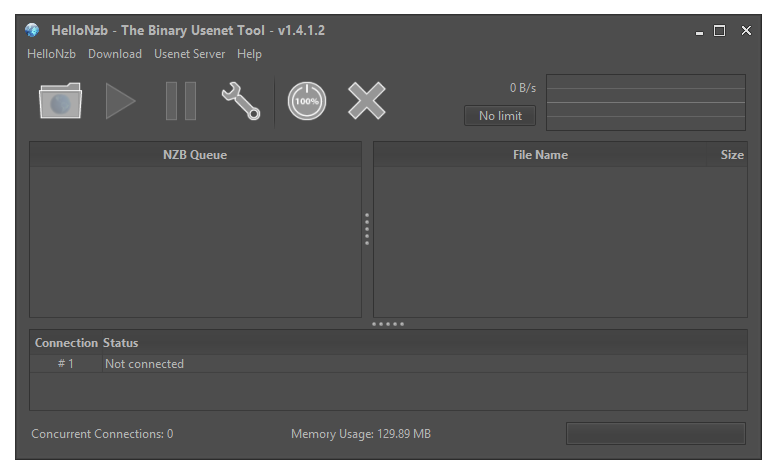Open the Help menu
Image resolution: width=776 pixels, height=476 pixels.
click(x=249, y=54)
